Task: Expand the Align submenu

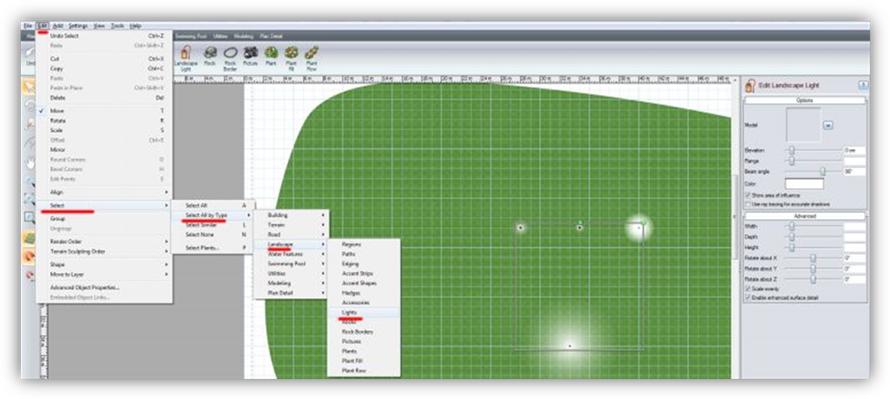Action: coord(104,192)
